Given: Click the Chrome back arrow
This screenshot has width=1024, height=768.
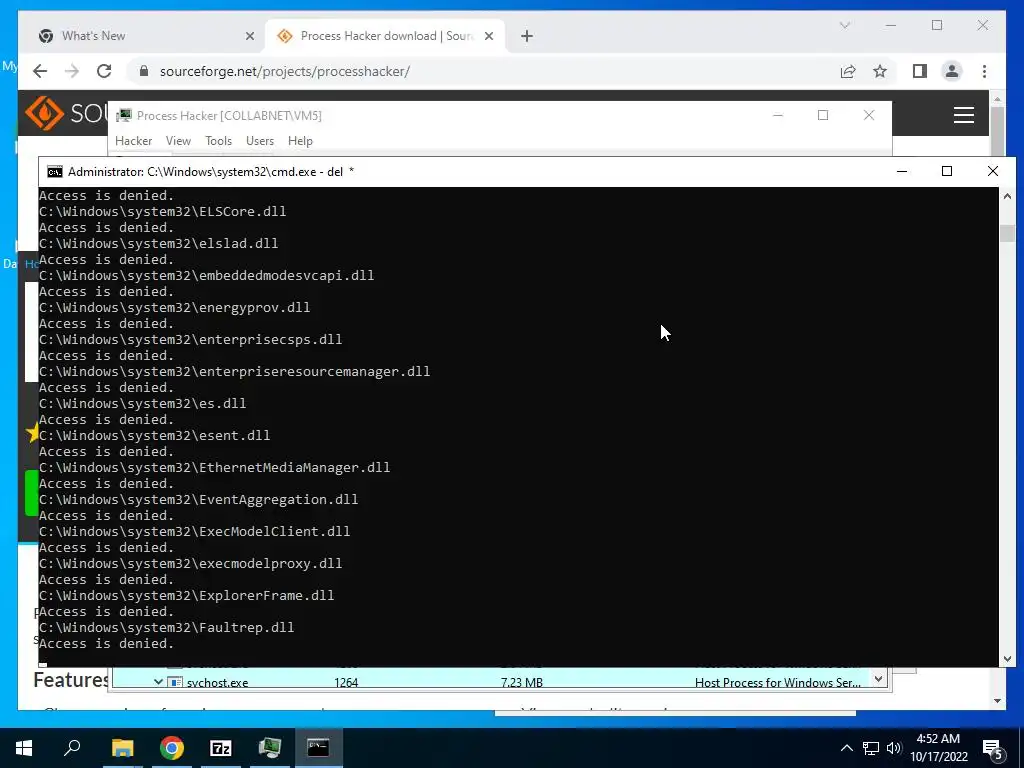Looking at the screenshot, I should click(40, 71).
